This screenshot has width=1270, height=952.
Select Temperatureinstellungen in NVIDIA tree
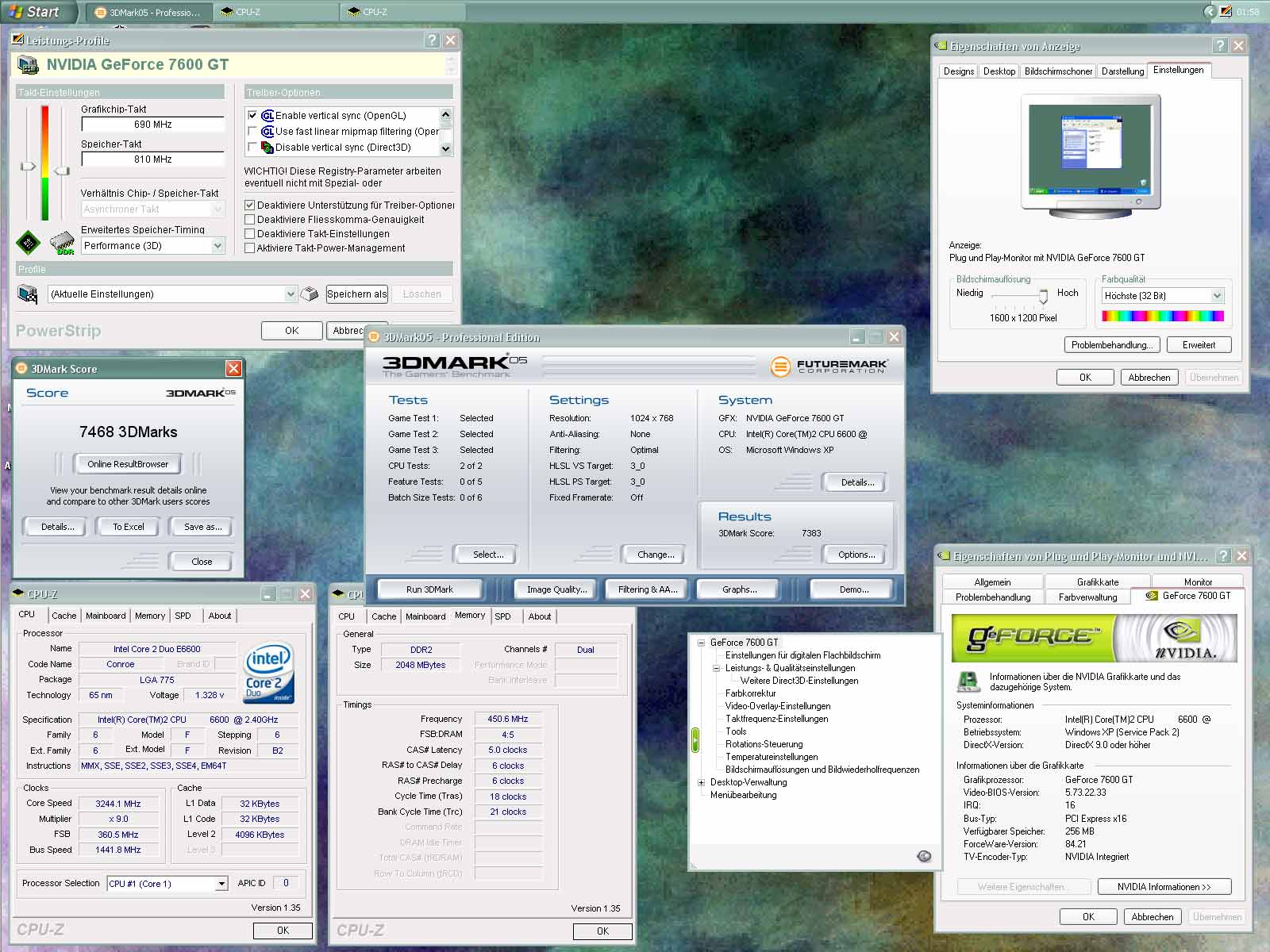(x=772, y=757)
